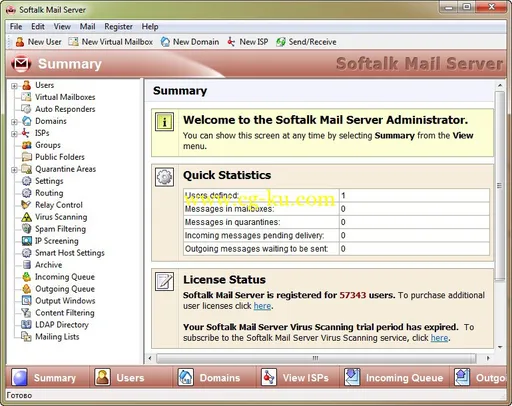Select Routing in the tree
This screenshot has width=512, height=406.
(49, 193)
